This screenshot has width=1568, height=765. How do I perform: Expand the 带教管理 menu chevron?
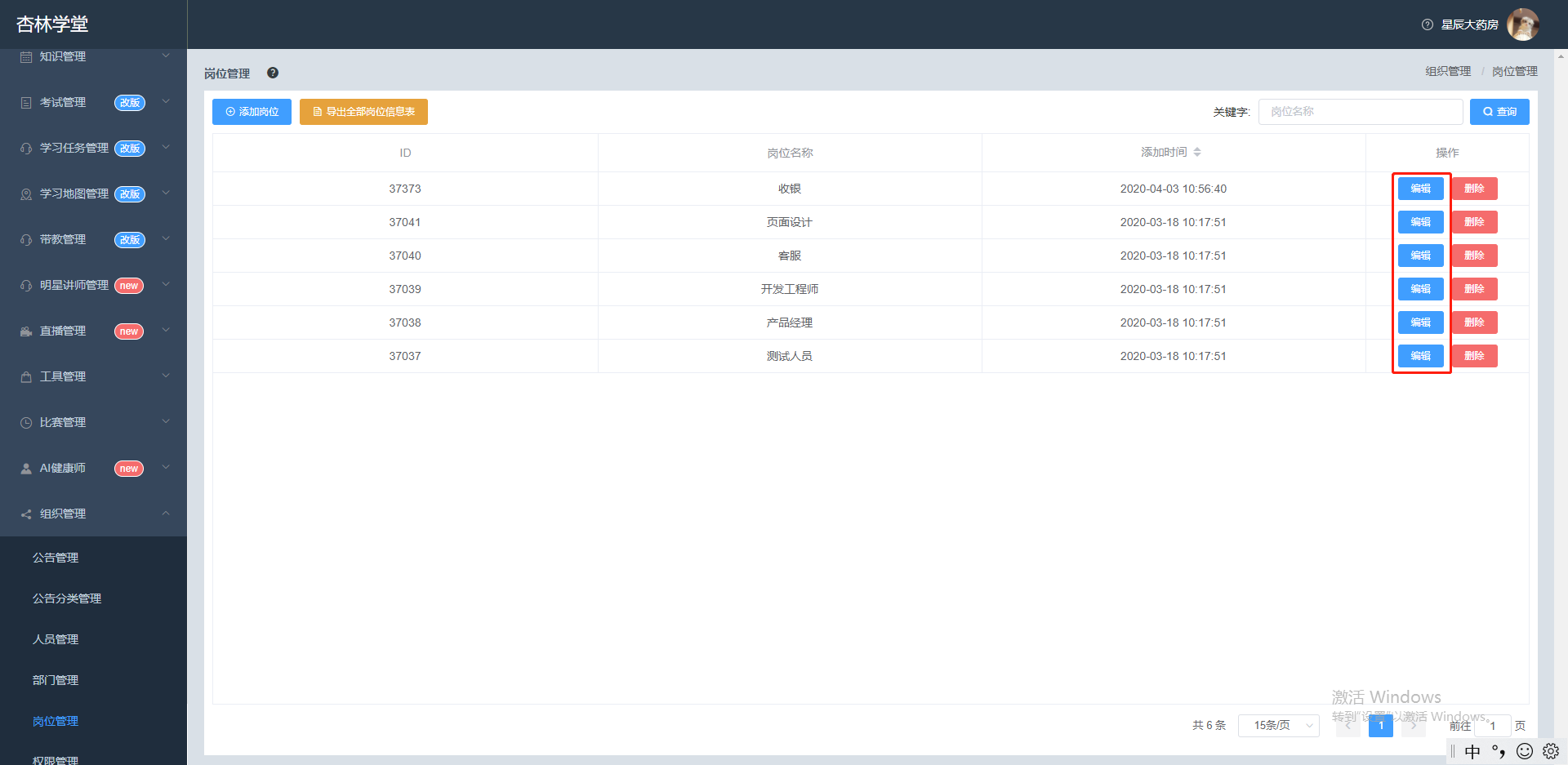coord(166,239)
